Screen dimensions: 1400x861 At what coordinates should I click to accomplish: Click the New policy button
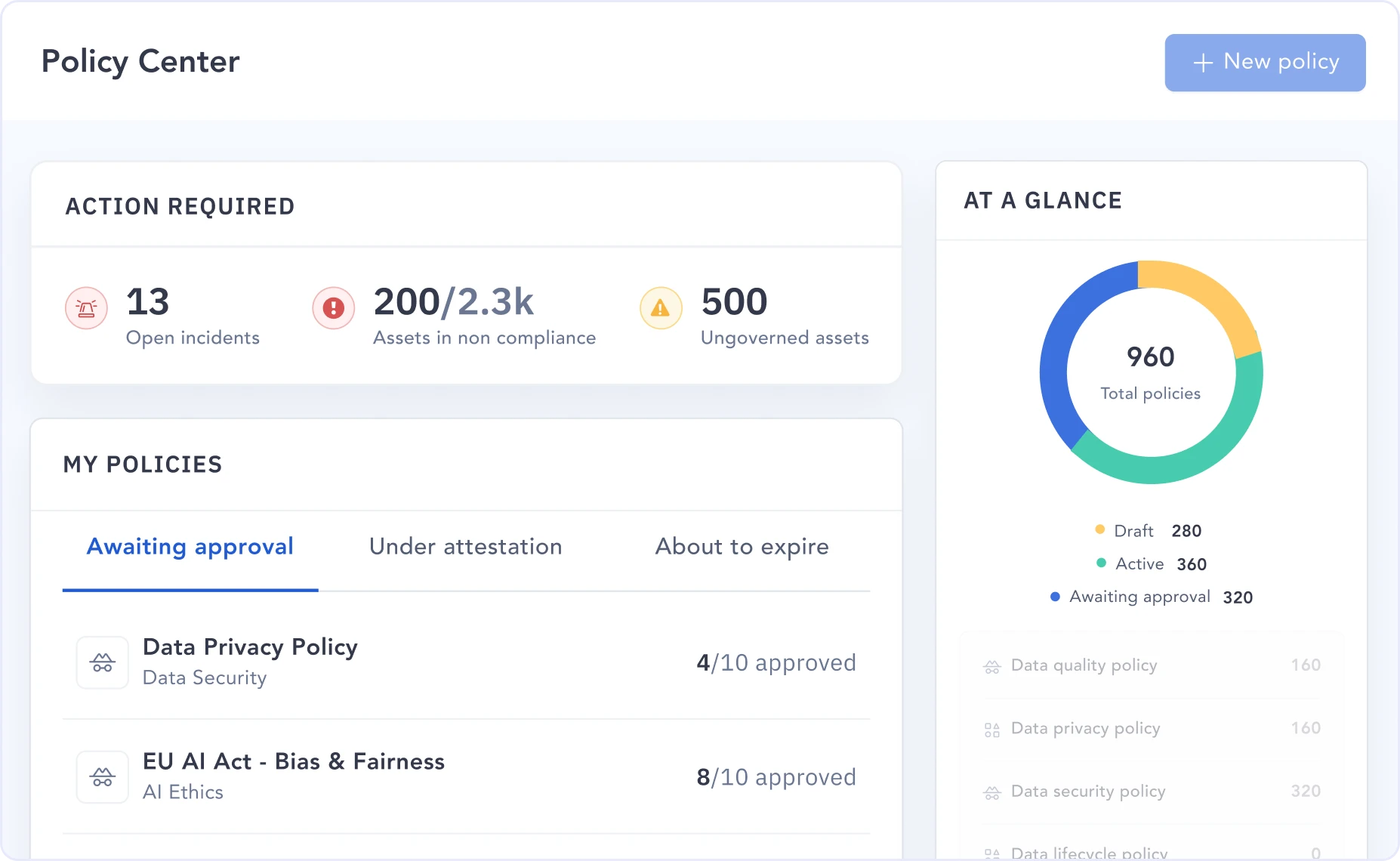click(x=1265, y=63)
